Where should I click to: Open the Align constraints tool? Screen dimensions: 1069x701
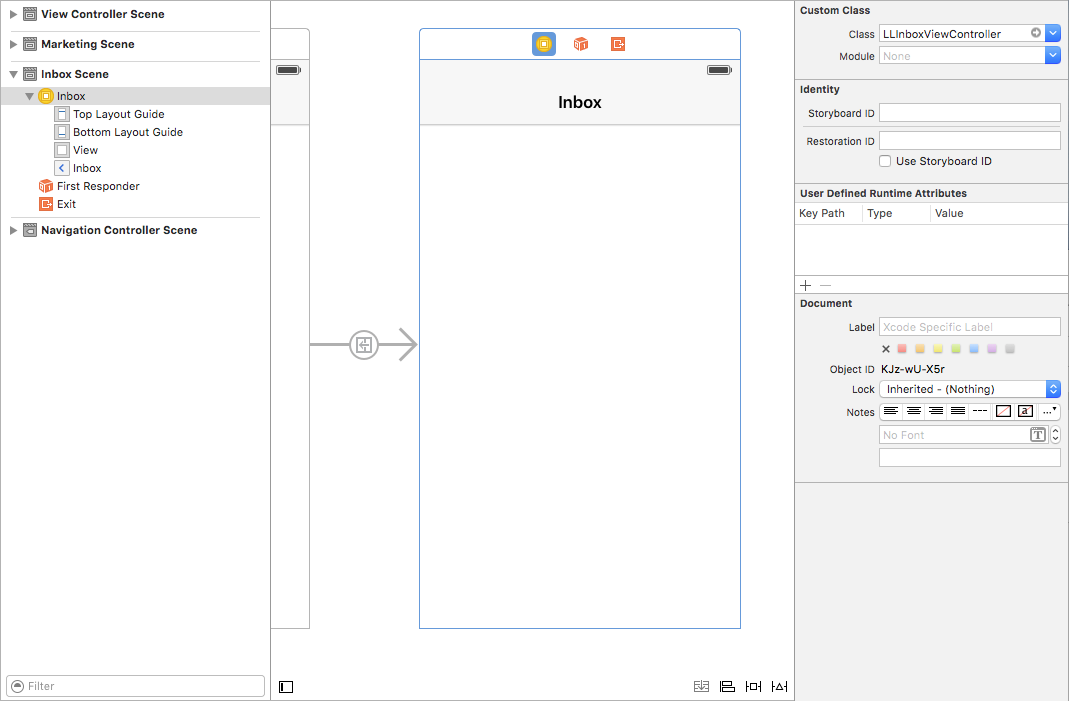(x=727, y=687)
